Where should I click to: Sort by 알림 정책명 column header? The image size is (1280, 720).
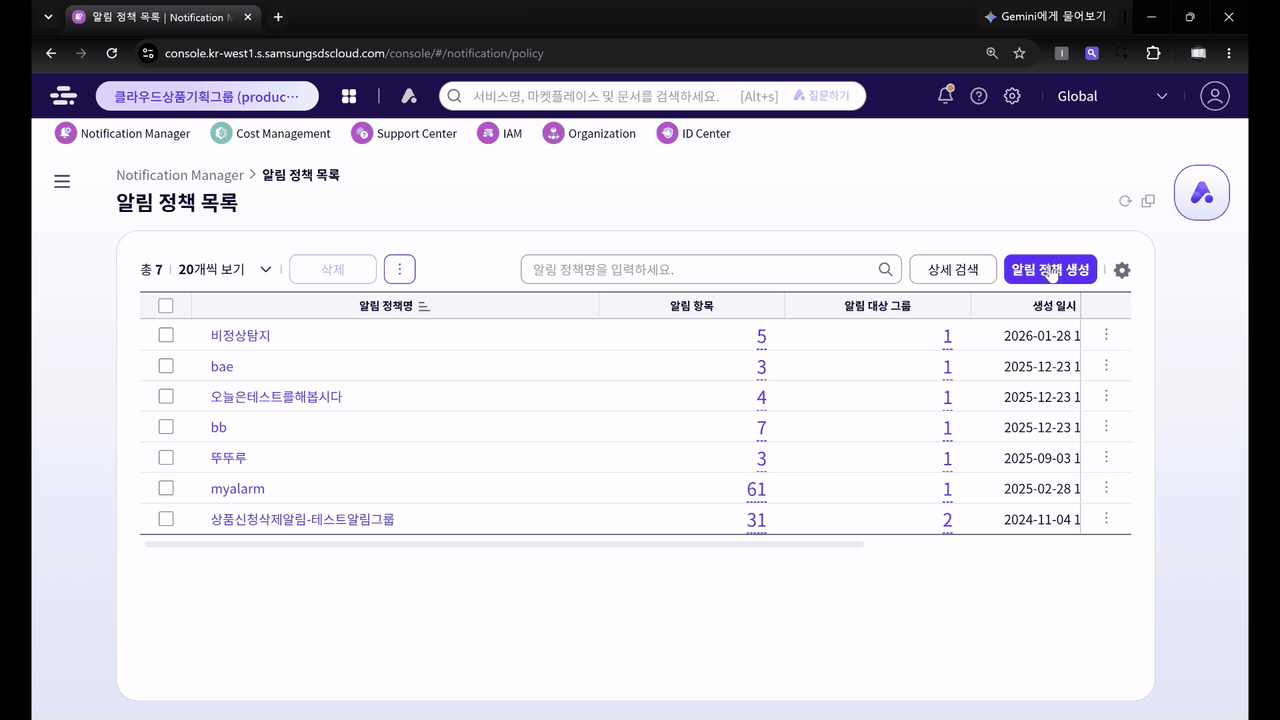tap(394, 306)
